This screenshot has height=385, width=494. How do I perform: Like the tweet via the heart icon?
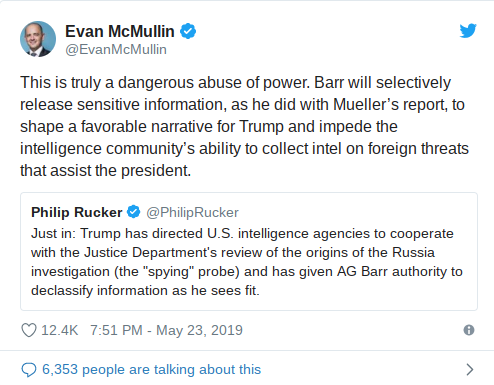coord(29,330)
